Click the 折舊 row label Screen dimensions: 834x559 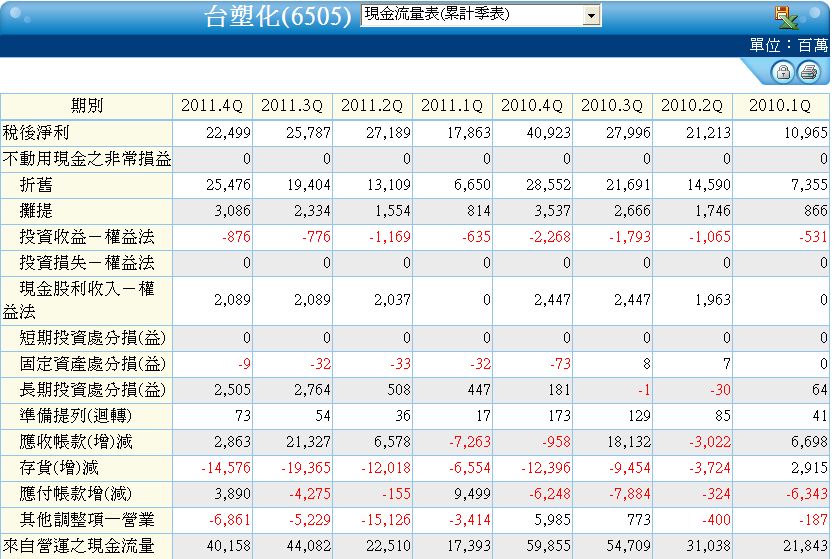pos(36,185)
